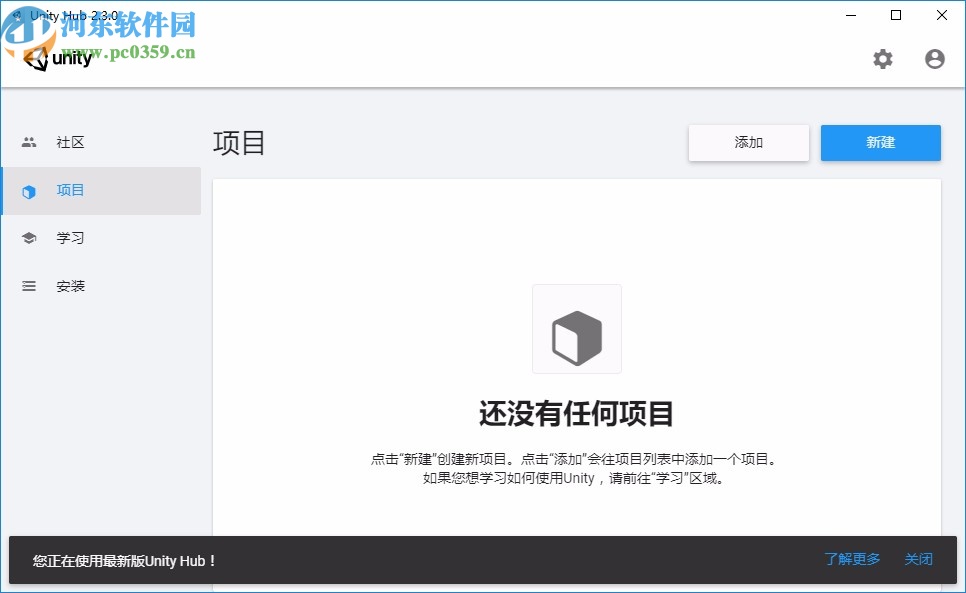Viewport: 966px width, 593px height.
Task: Click the 项目 page heading
Action: click(239, 143)
